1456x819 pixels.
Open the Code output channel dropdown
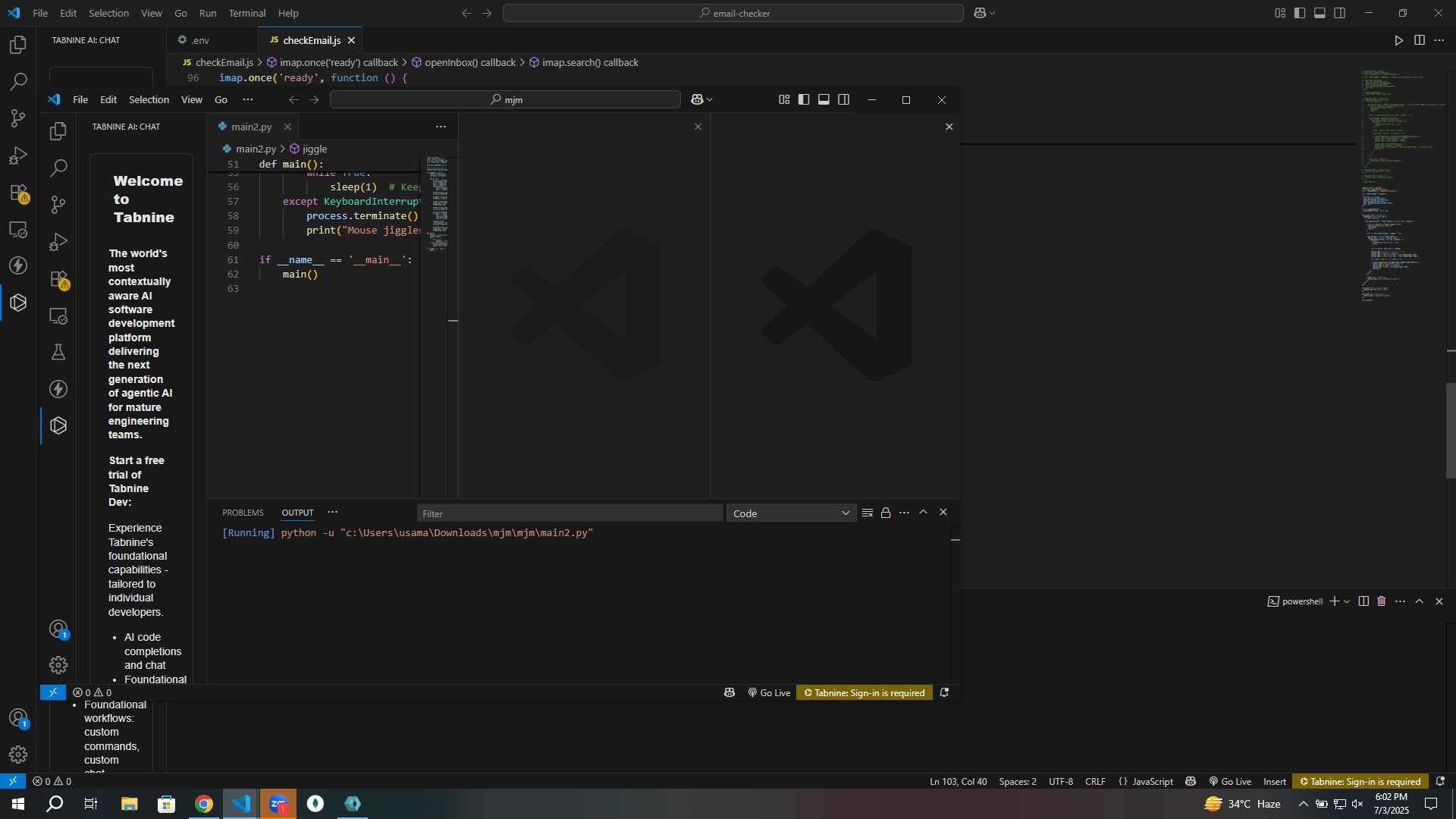coord(791,513)
